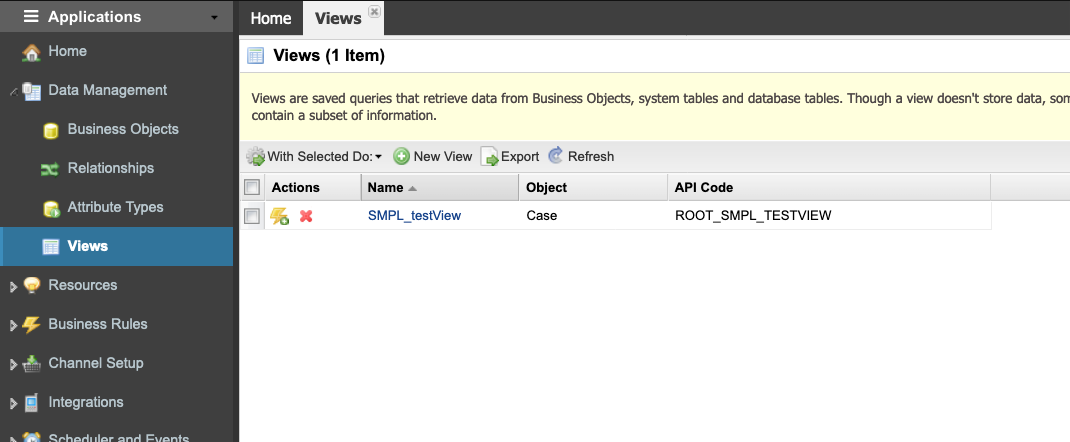1070x442 pixels.
Task: Click the New View green plus icon
Action: tap(402, 157)
